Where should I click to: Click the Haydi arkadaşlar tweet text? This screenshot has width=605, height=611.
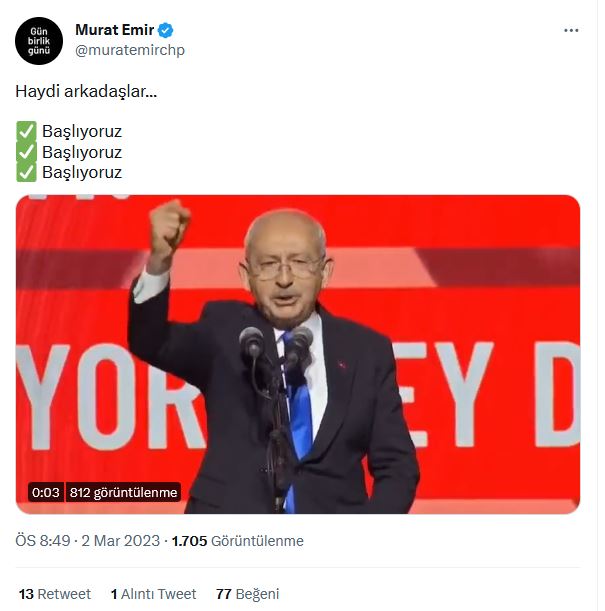[x=86, y=92]
